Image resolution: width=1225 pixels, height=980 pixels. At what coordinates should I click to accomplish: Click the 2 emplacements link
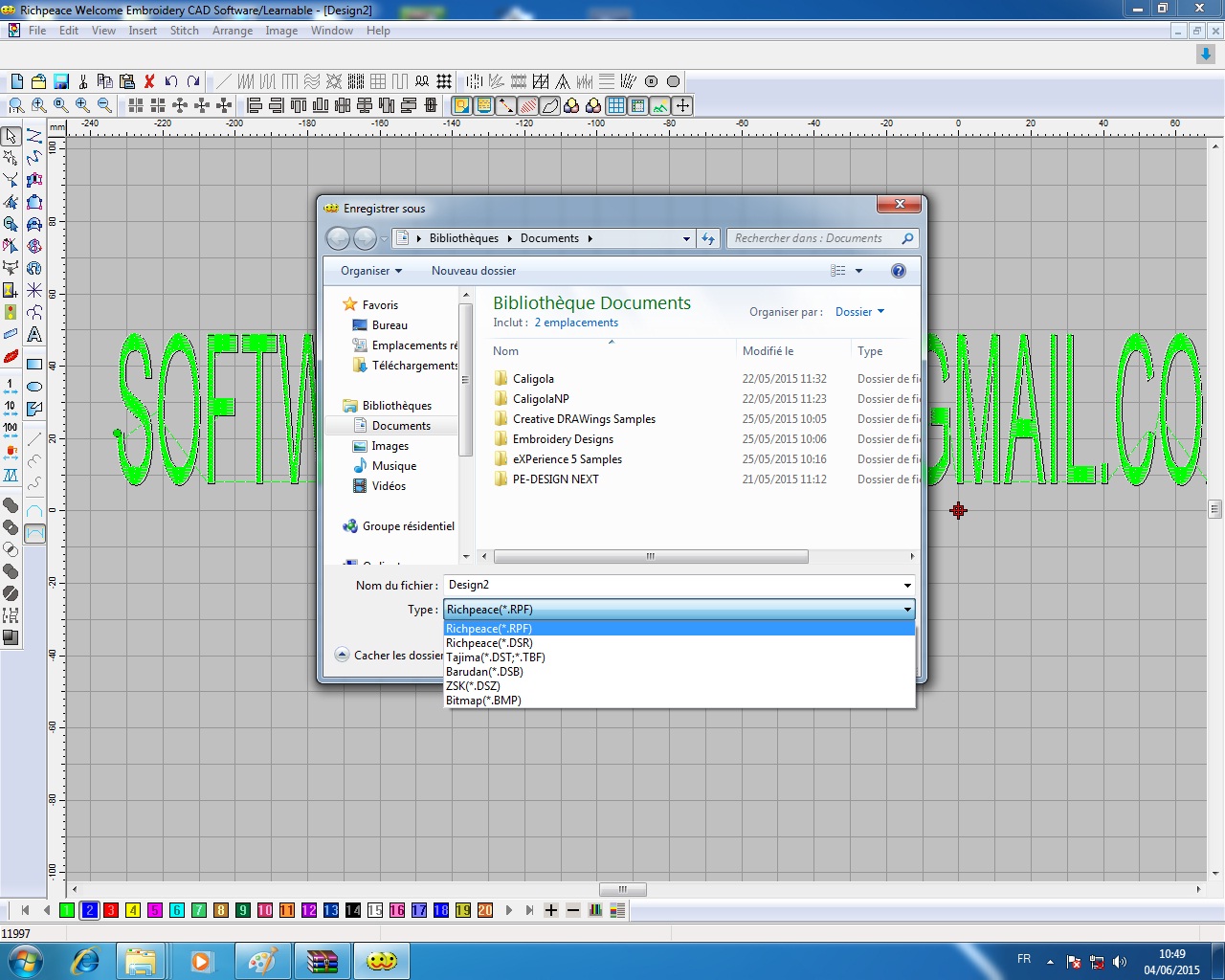tap(576, 323)
